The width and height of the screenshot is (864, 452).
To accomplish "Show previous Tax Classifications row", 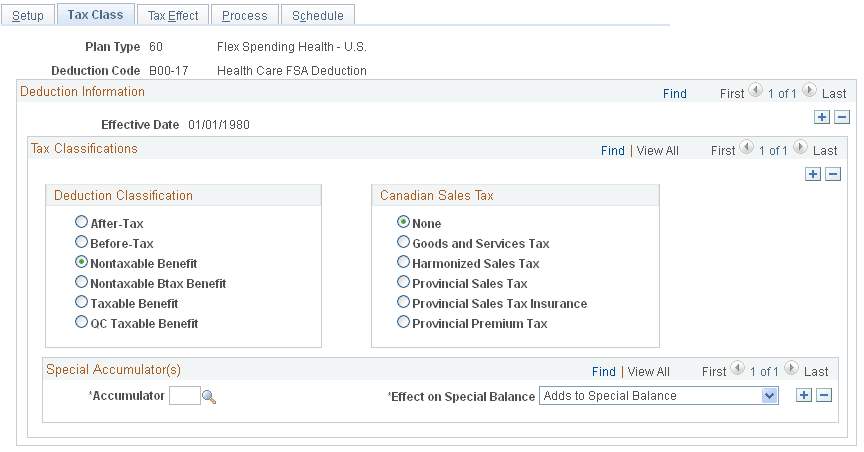I will (746, 150).
